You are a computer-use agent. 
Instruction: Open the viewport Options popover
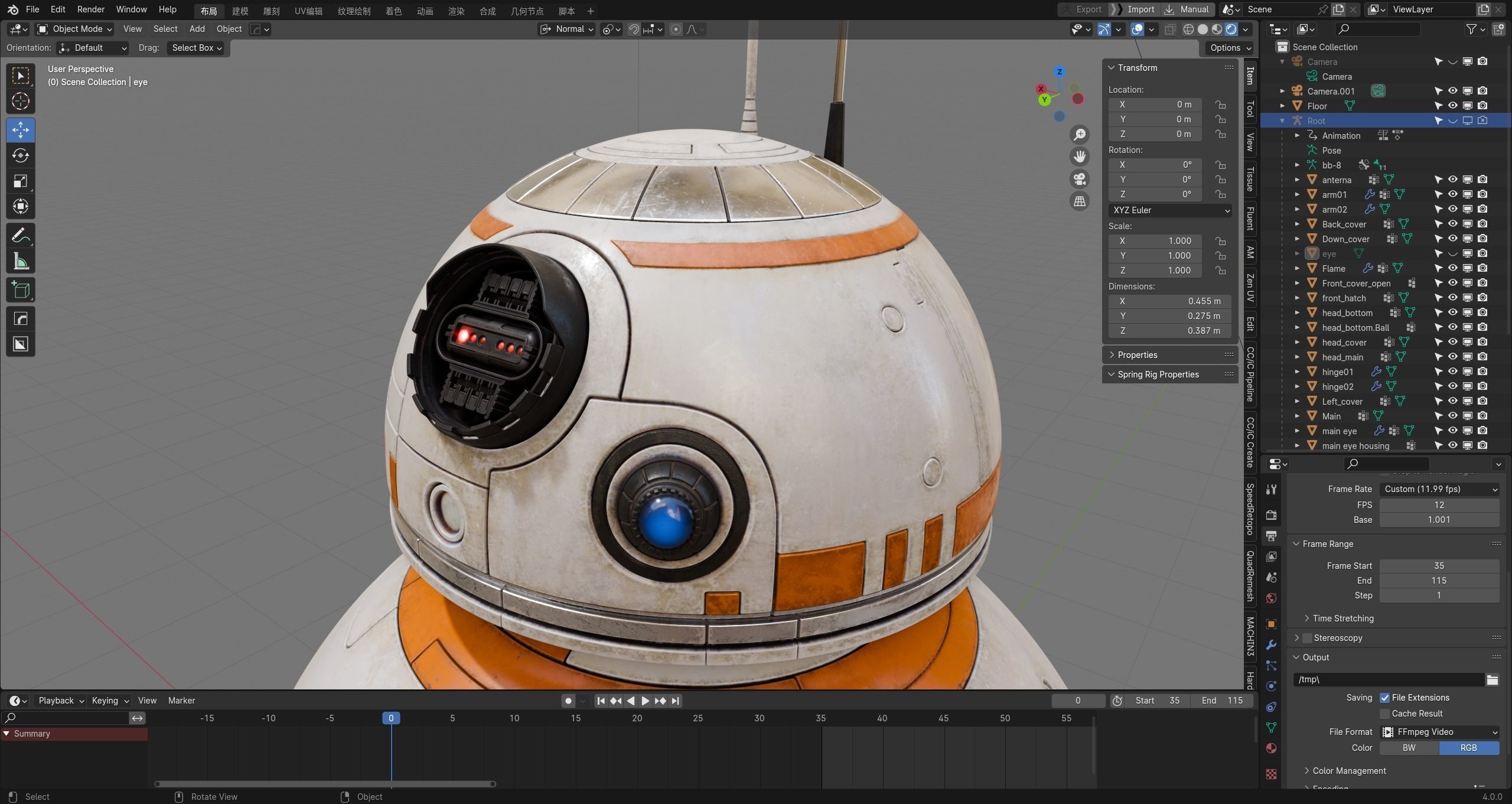[x=1230, y=48]
